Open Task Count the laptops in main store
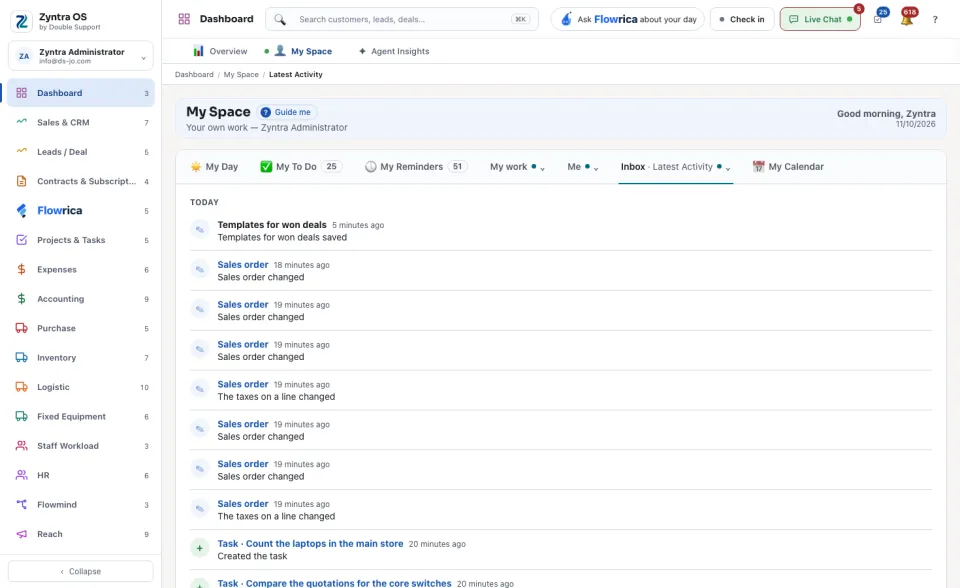 coord(310,543)
